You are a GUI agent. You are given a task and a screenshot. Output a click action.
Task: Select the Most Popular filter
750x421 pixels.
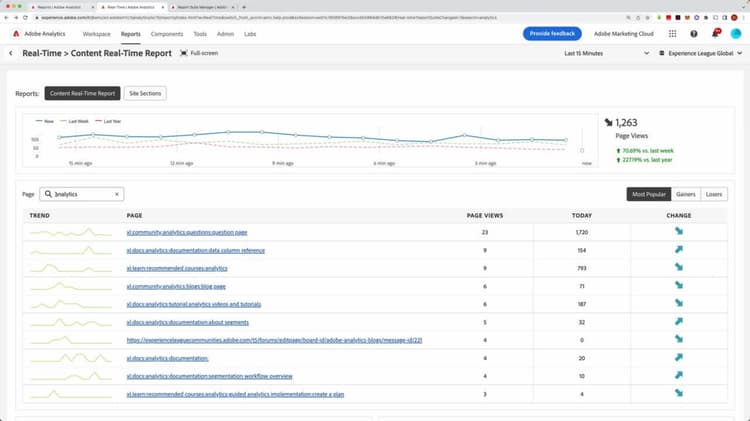pos(649,194)
